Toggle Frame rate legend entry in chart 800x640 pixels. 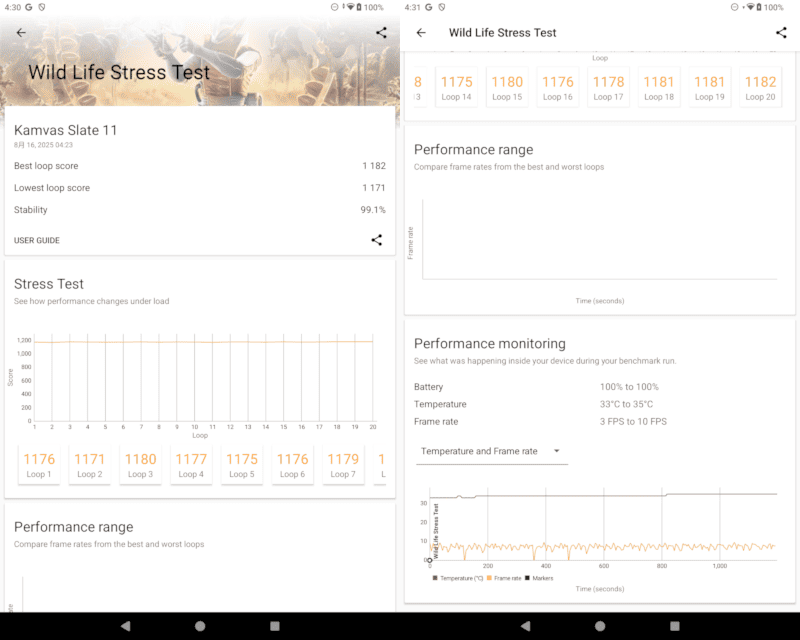pyautogui.click(x=505, y=578)
